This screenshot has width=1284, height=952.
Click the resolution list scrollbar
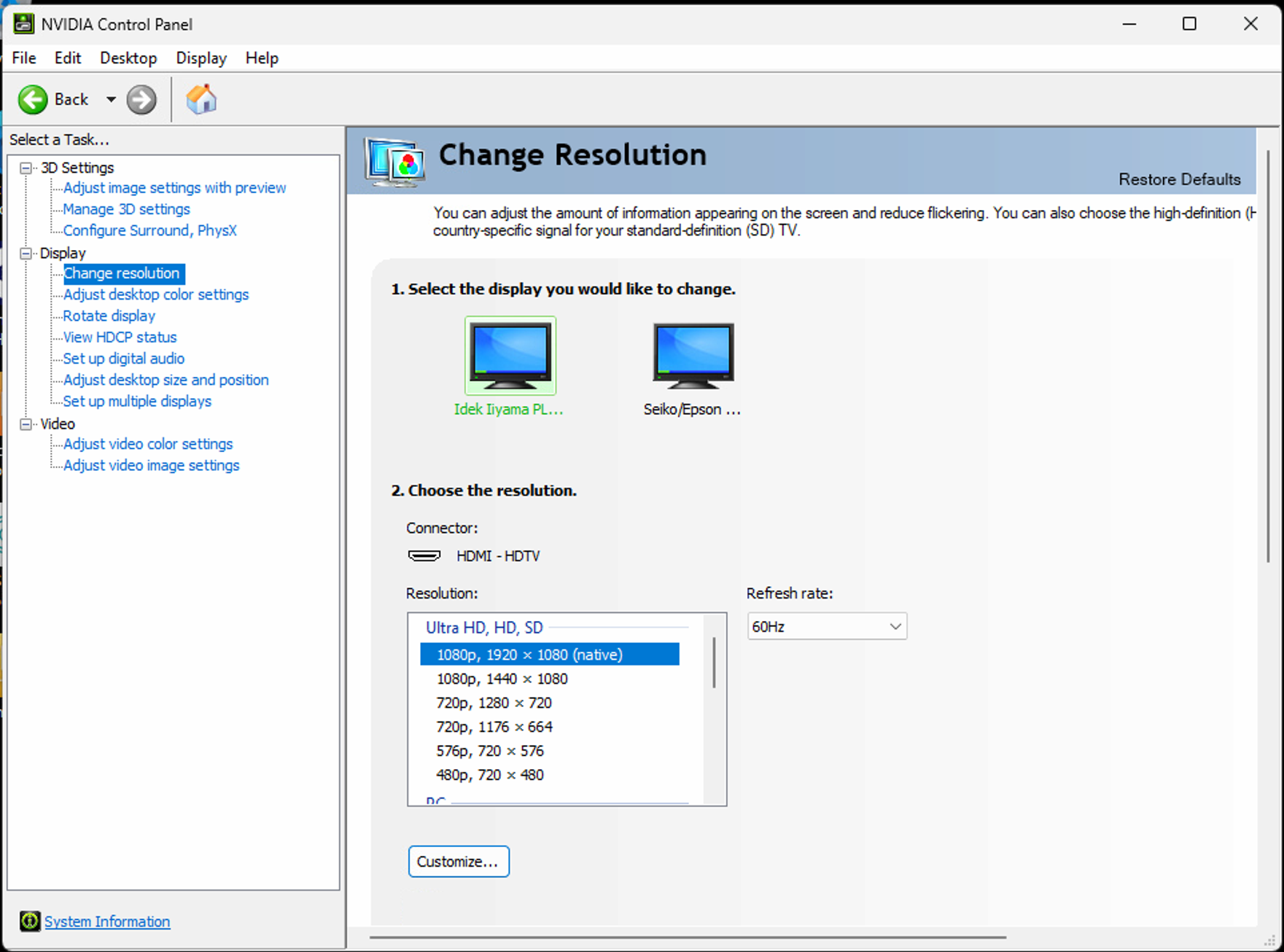click(714, 663)
